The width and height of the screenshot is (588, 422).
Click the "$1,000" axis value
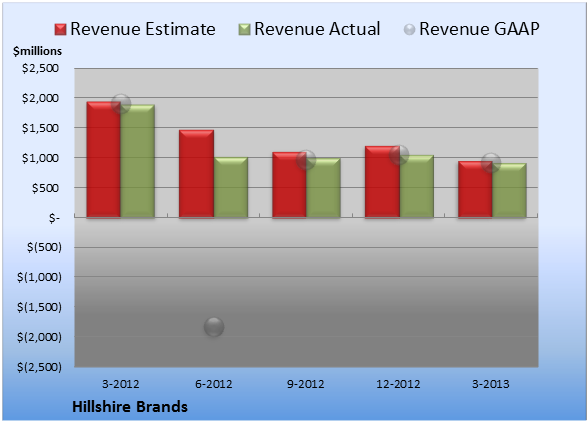(40, 158)
